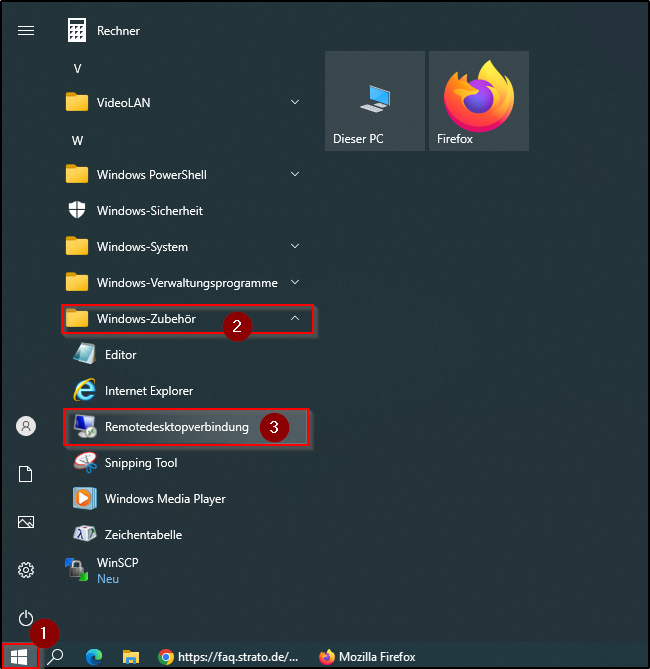The image size is (650, 669).
Task: Open Remotedesktopverbindung icon
Action: pos(85,426)
